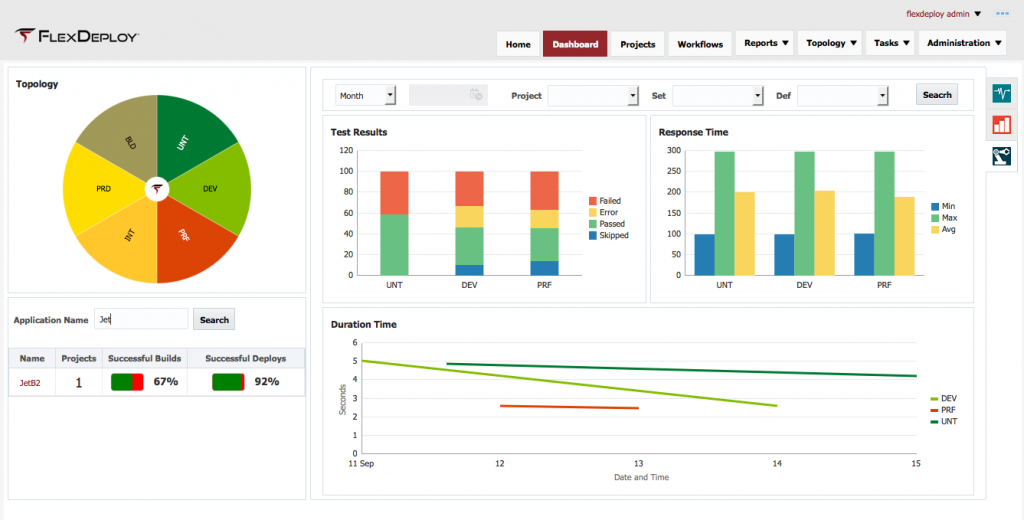The width and height of the screenshot is (1024, 520).
Task: Click the Successful Deploys 92% progress bar
Action: [228, 382]
